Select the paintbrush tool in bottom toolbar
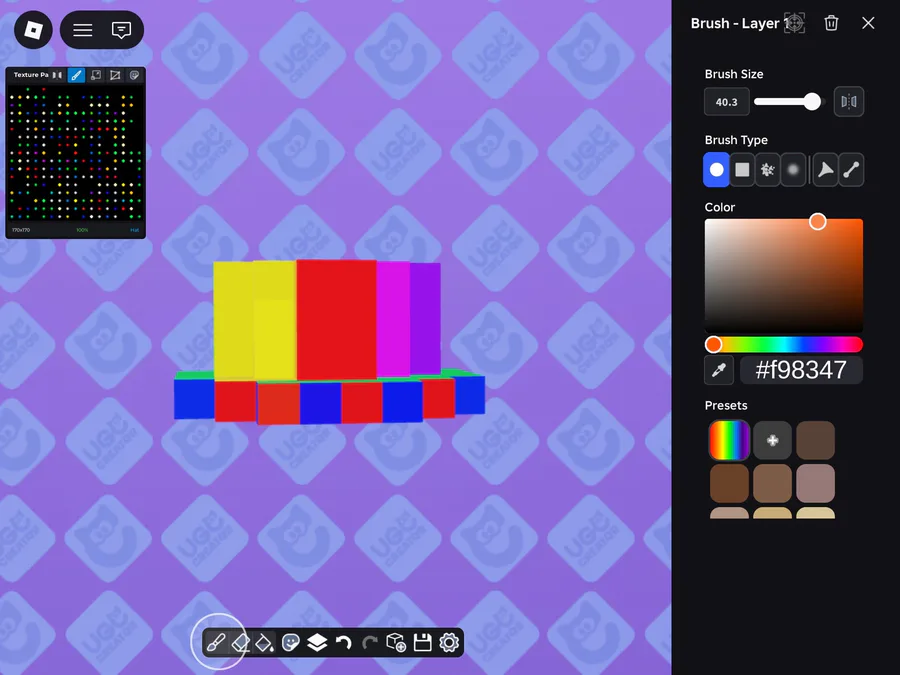 coord(216,642)
